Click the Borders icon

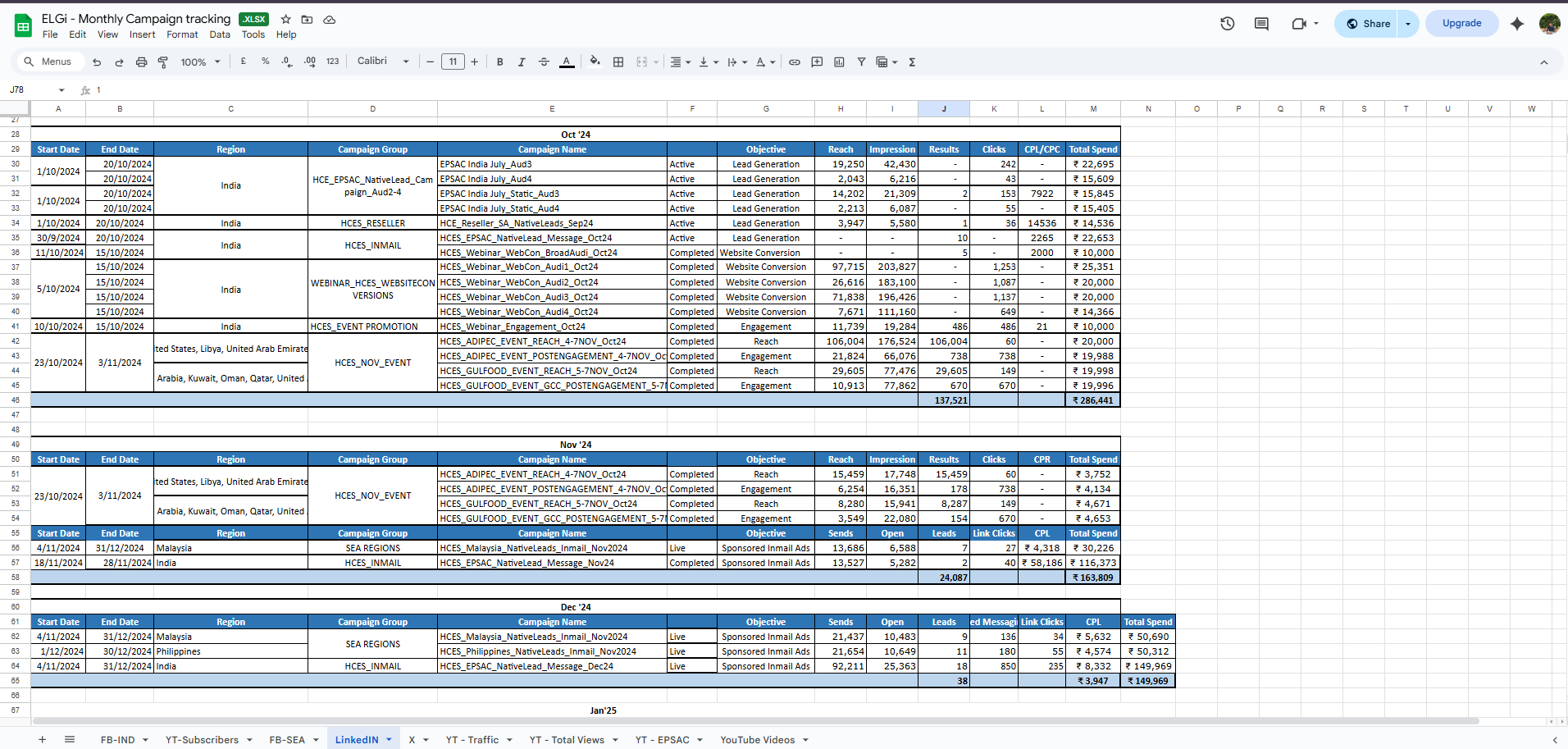point(618,62)
